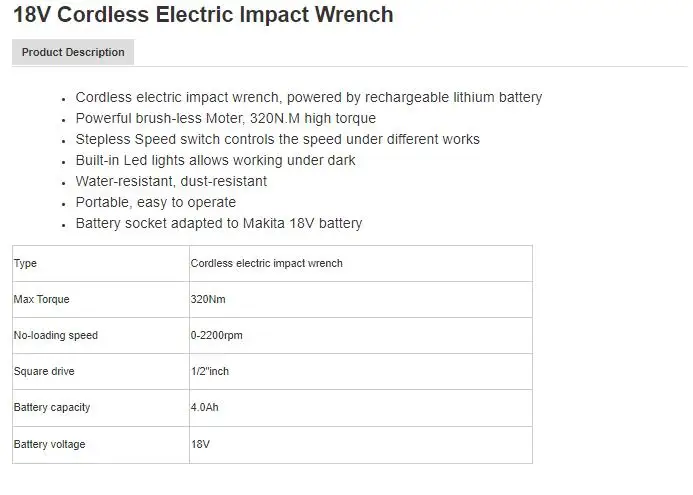Click the Battery capacity row label

coord(51,407)
